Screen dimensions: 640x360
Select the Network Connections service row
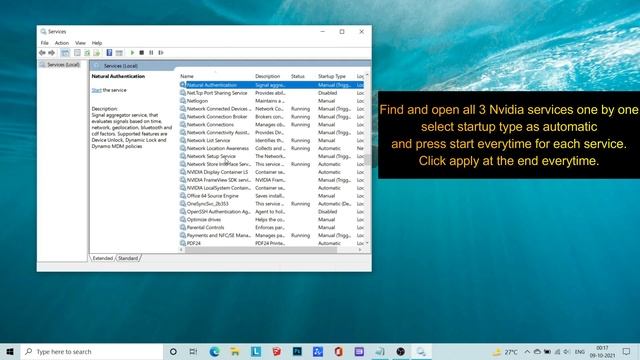[x=271, y=124]
